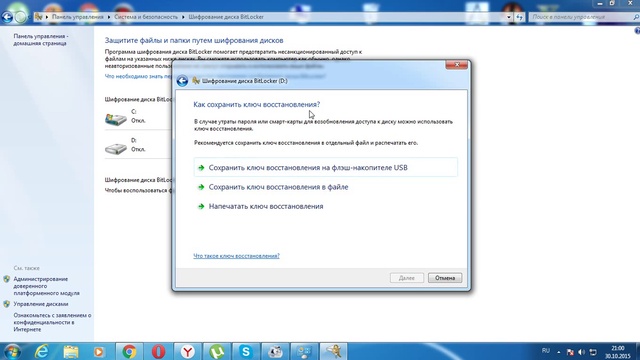
Task: Click the search magnifier icon
Action: click(x=636, y=17)
